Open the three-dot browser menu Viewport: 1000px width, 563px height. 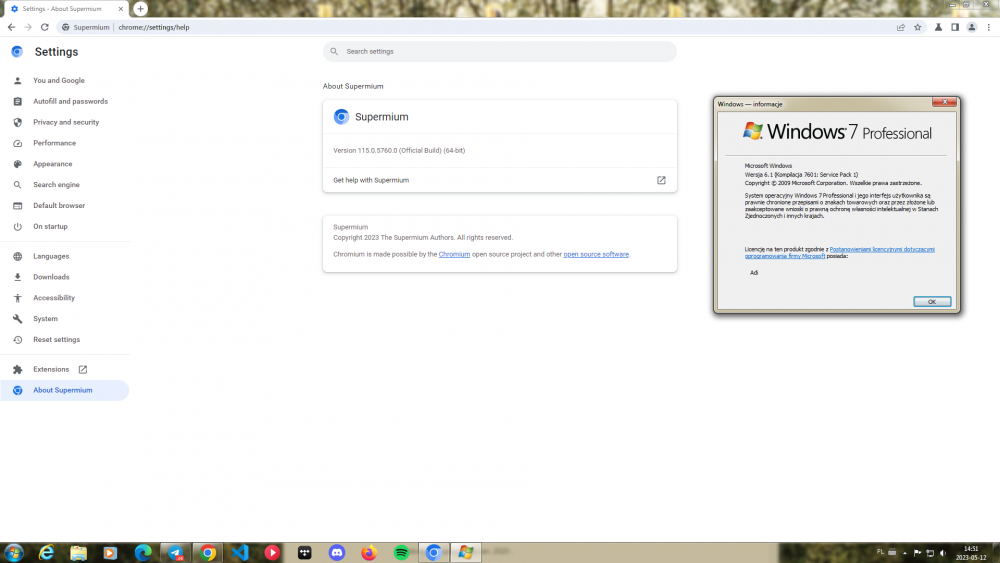pos(988,27)
